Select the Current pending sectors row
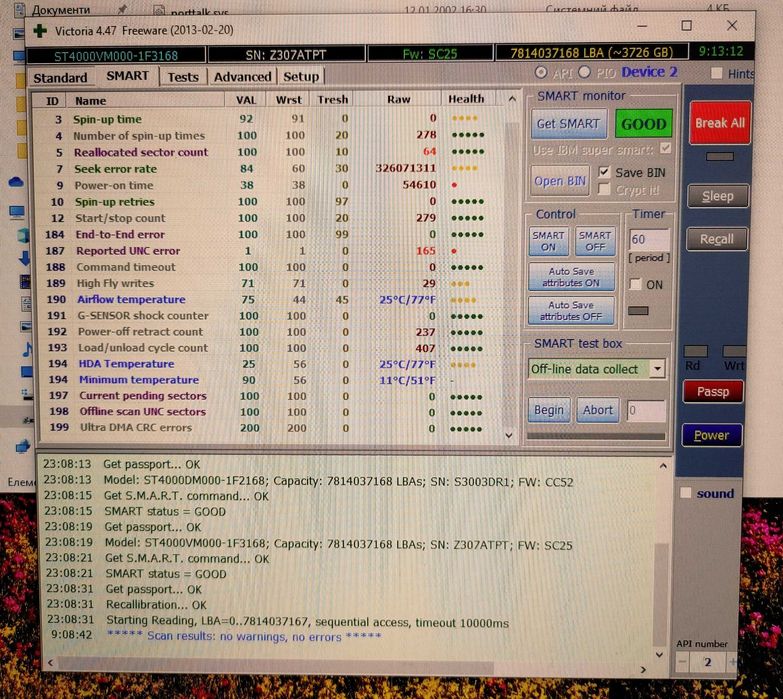This screenshot has height=699, width=783. 269,396
